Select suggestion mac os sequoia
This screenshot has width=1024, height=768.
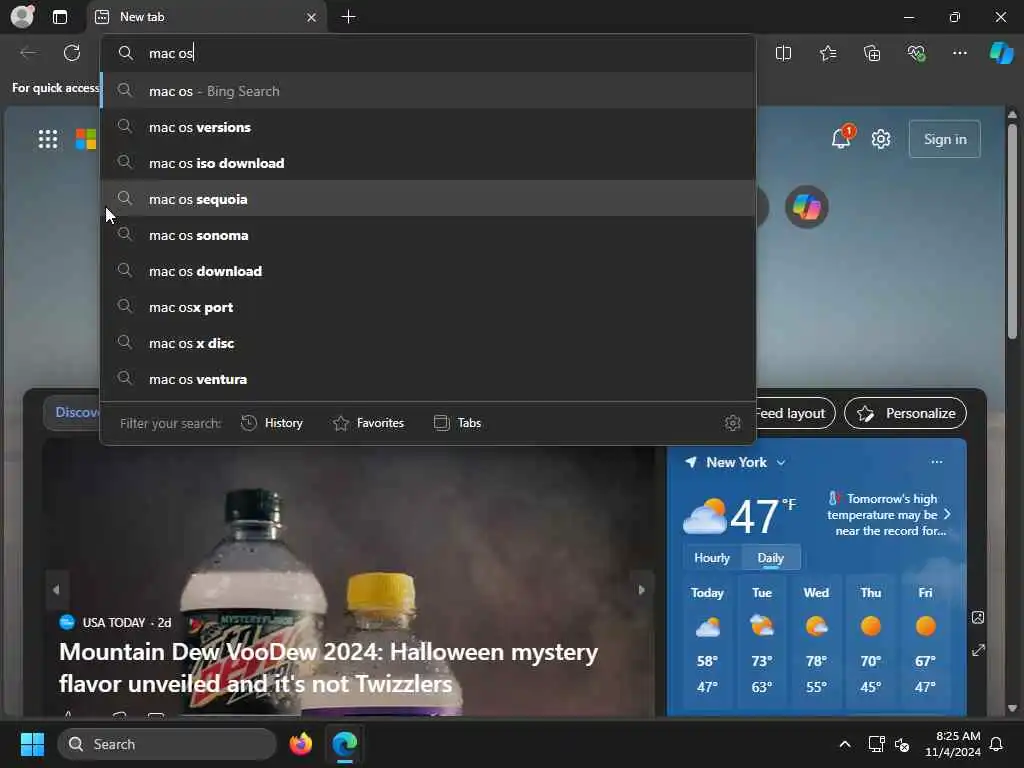(428, 199)
